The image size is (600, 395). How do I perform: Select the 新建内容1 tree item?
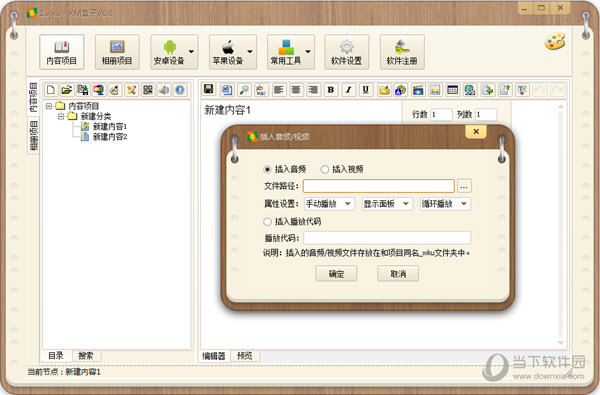tap(110, 127)
